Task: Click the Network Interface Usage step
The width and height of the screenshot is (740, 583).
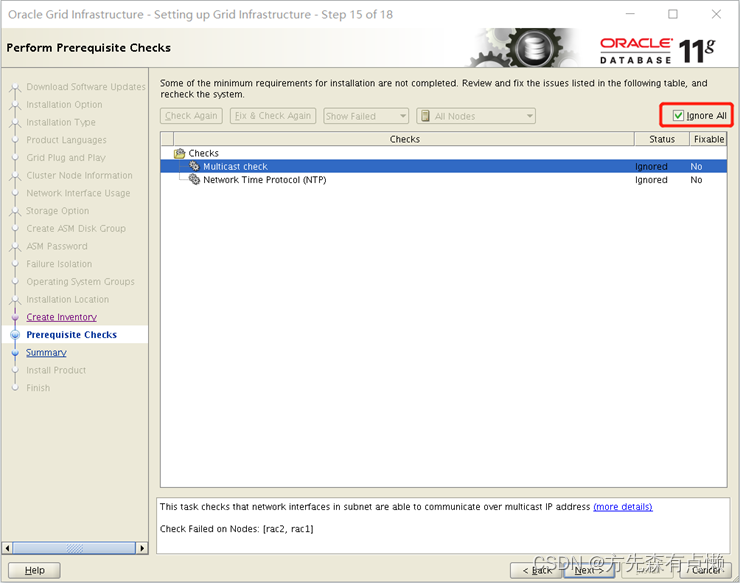Action: (x=78, y=193)
